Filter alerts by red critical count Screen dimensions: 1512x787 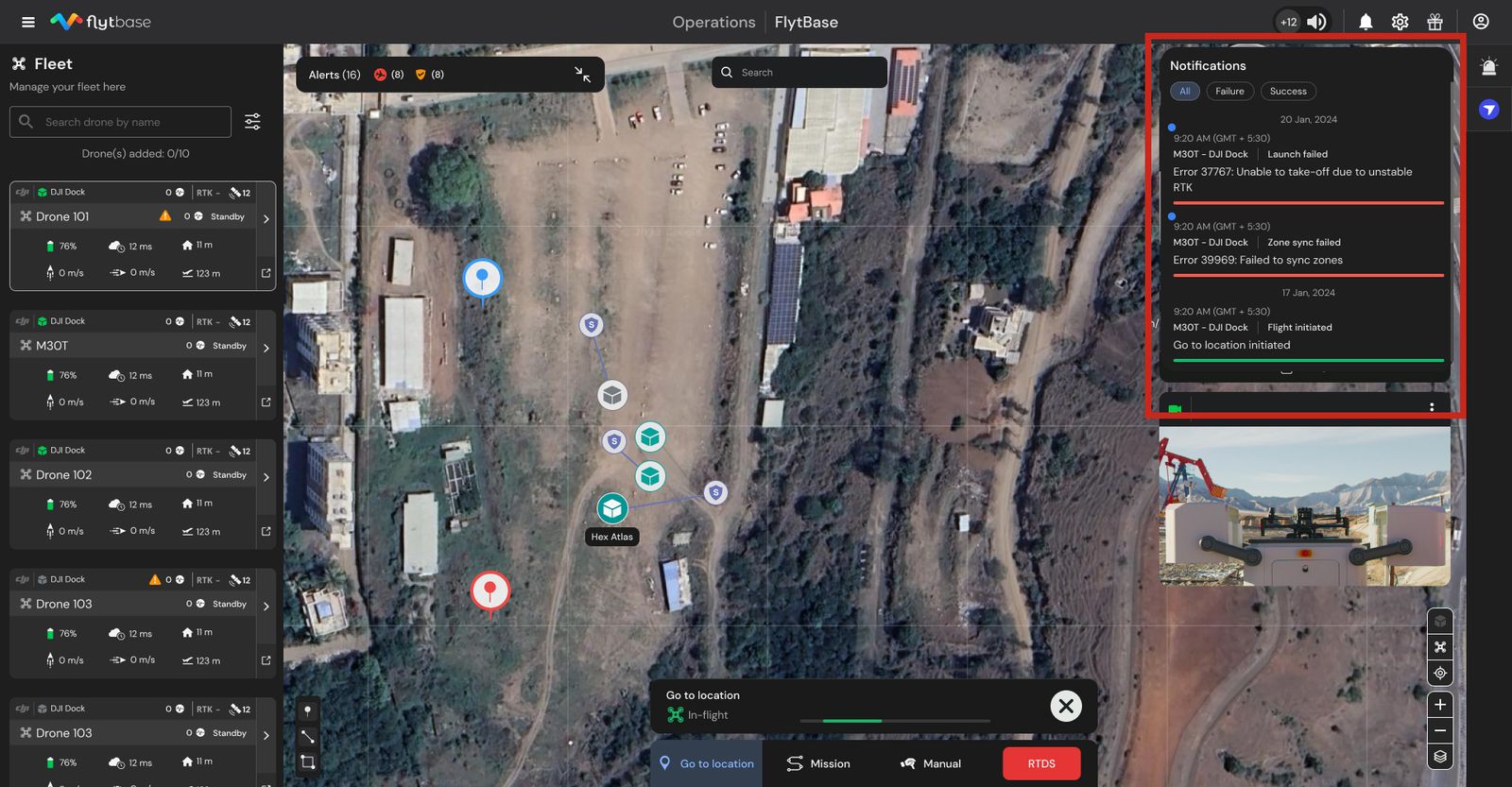coord(388,75)
